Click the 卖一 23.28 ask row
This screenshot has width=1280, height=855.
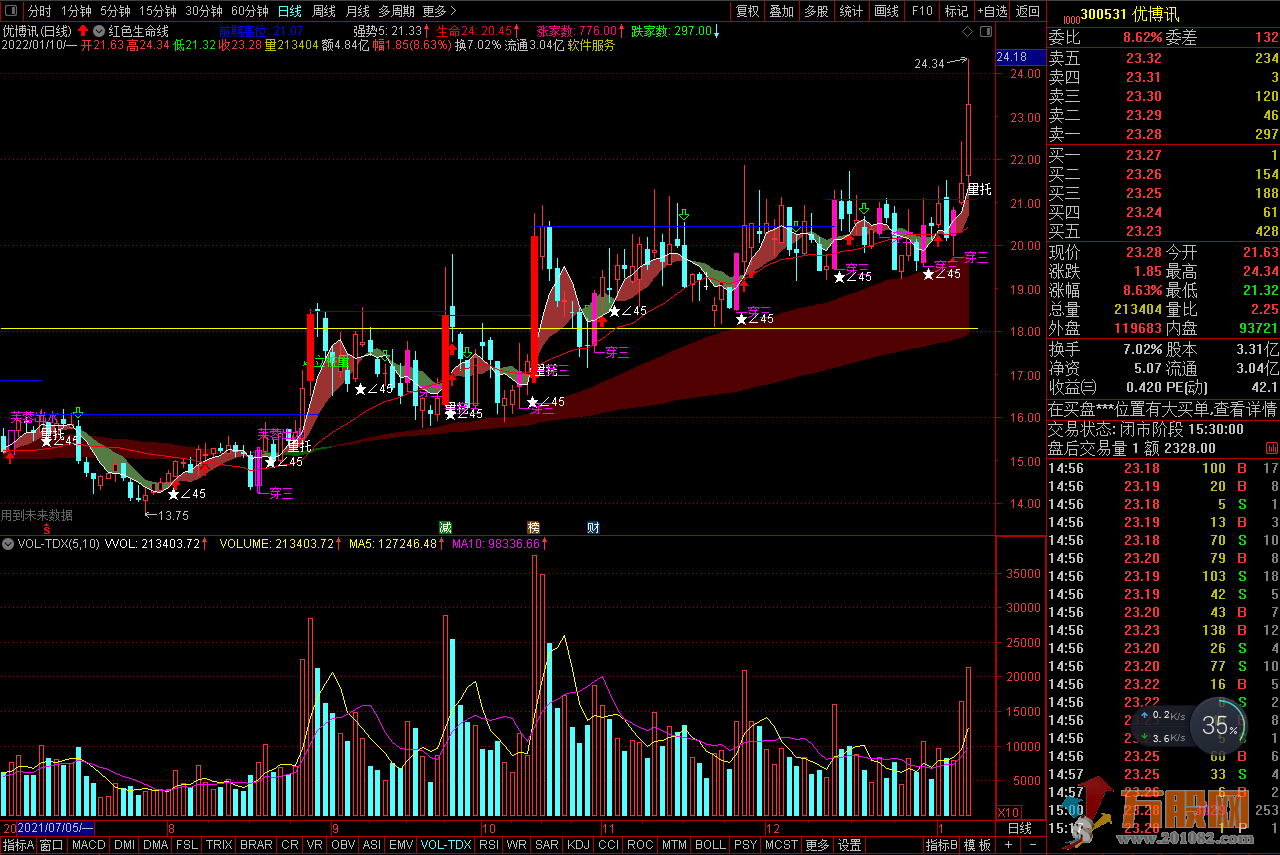click(x=1163, y=134)
